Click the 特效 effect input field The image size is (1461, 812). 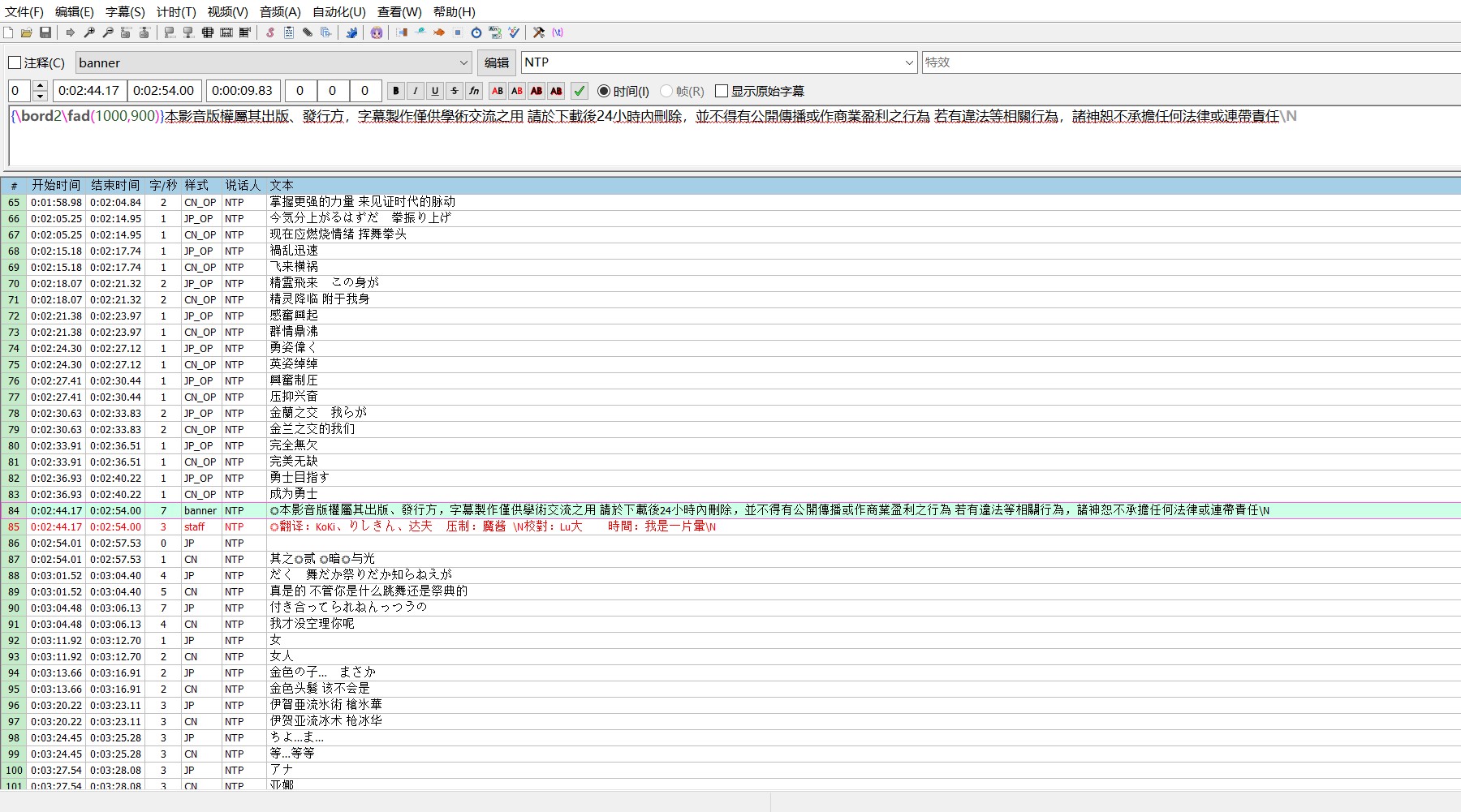(x=1191, y=62)
